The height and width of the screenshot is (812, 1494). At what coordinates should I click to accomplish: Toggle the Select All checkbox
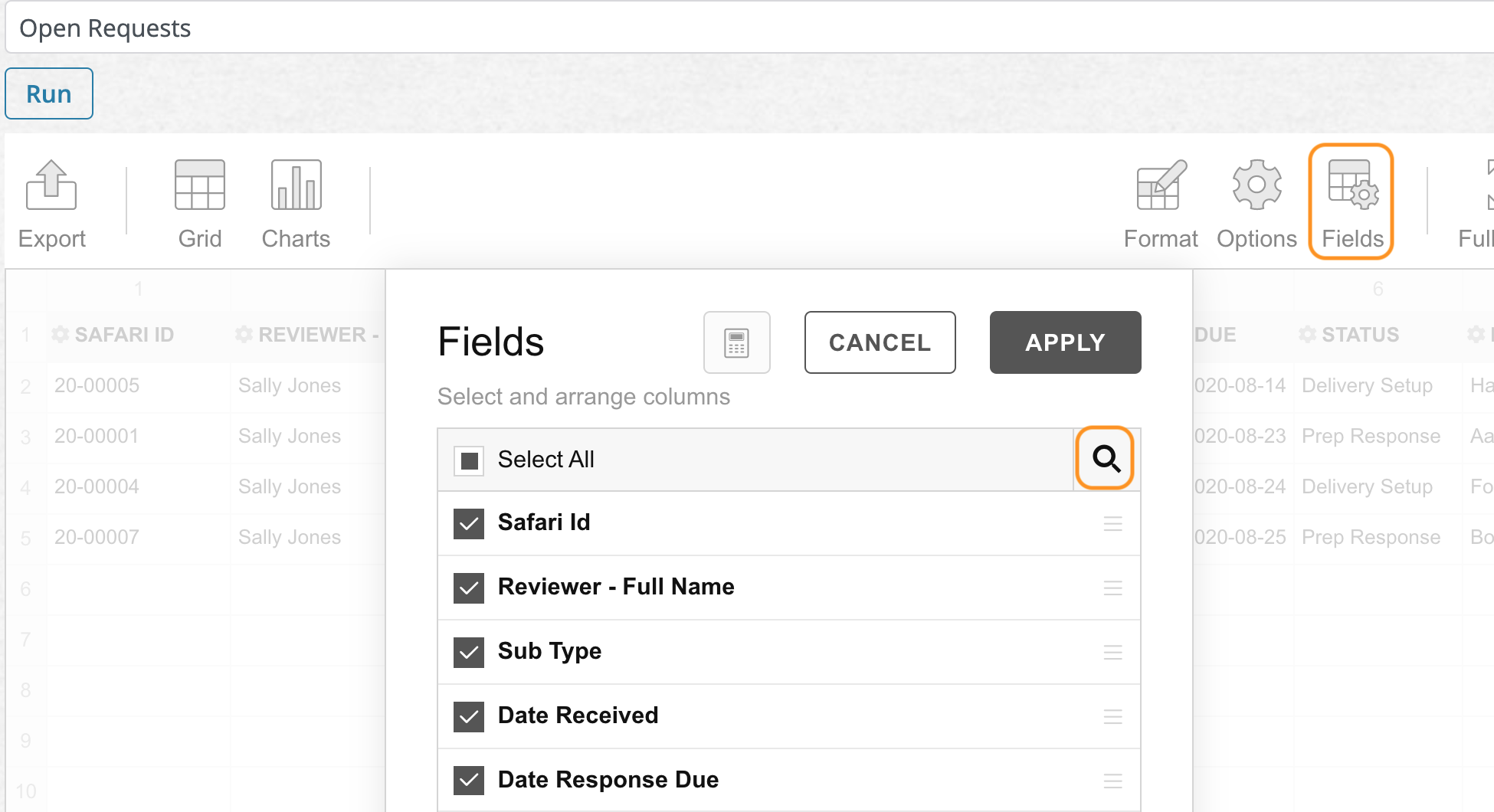pos(469,460)
